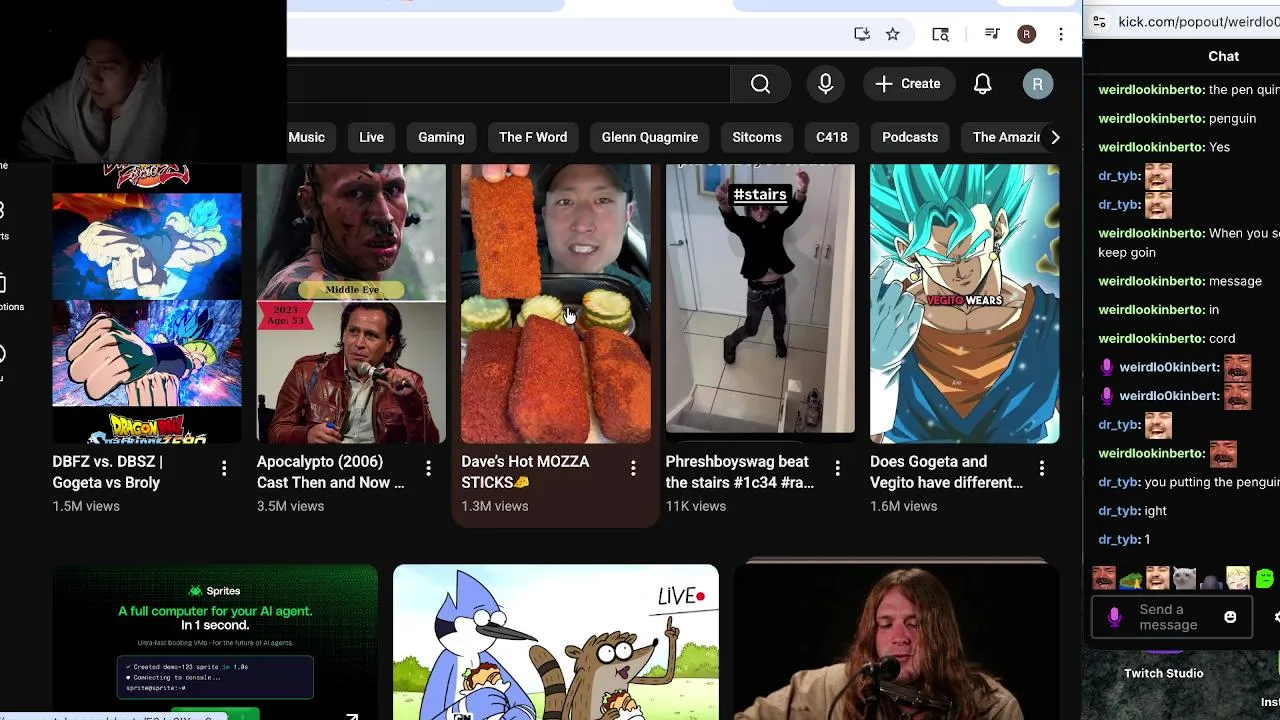The height and width of the screenshot is (720, 1280).
Task: Click Phreshboyswag beat the stairs title
Action: click(739, 472)
